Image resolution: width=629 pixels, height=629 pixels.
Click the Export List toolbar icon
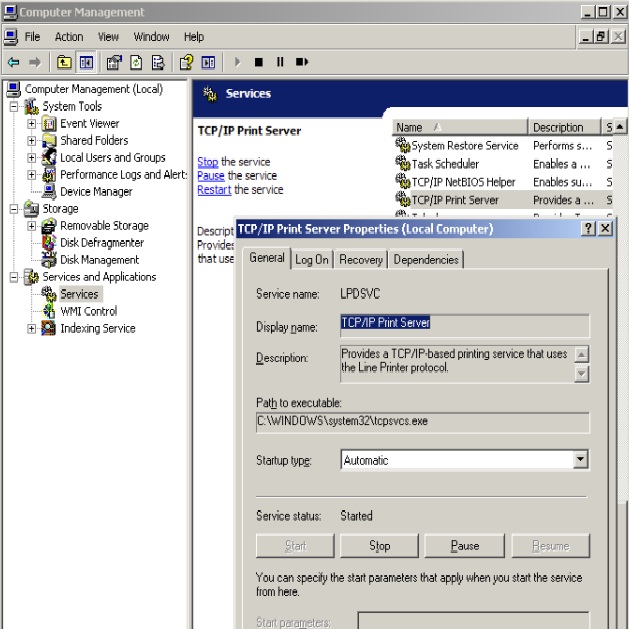tap(158, 62)
